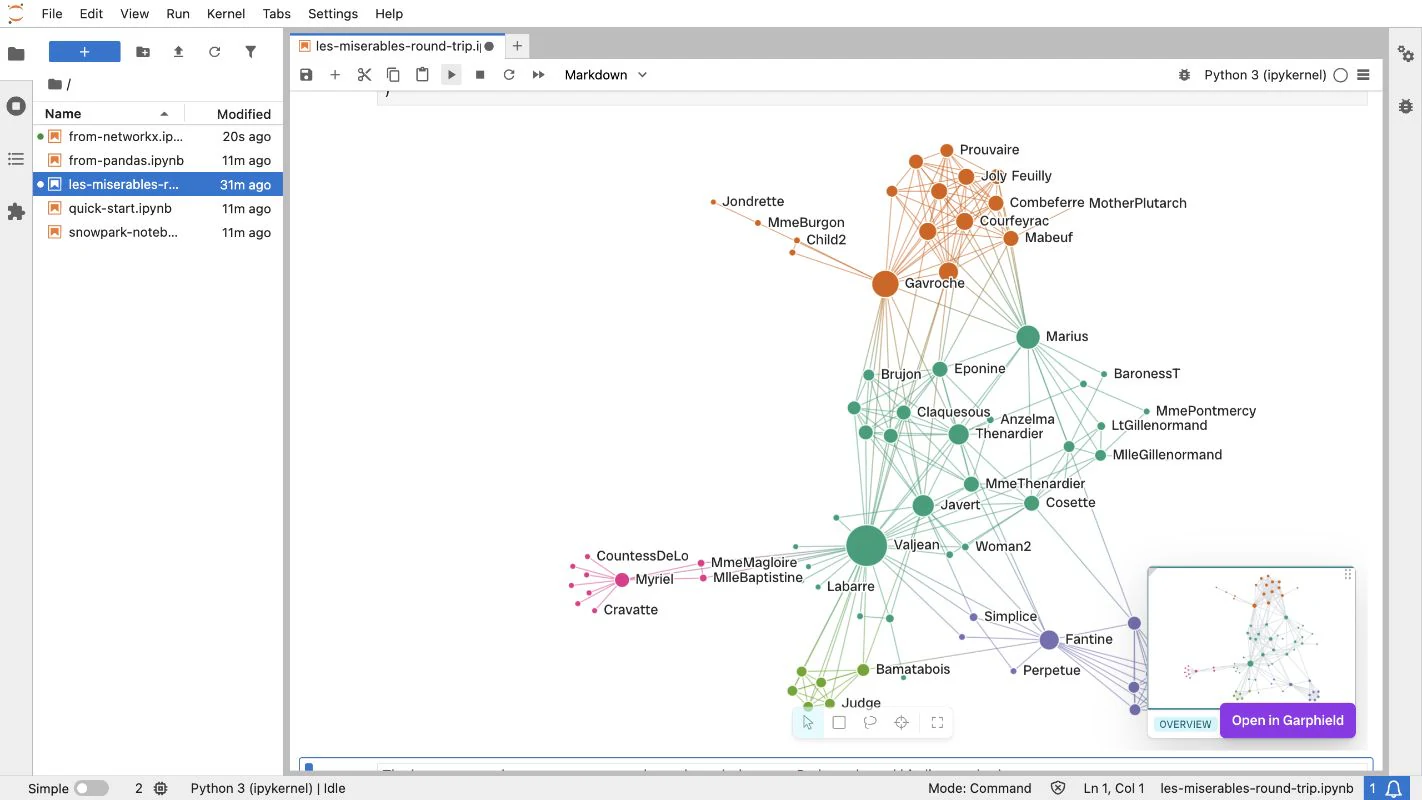Viewport: 1422px width, 800px height.
Task: Cut the selected cell with scissors icon
Action: click(364, 75)
